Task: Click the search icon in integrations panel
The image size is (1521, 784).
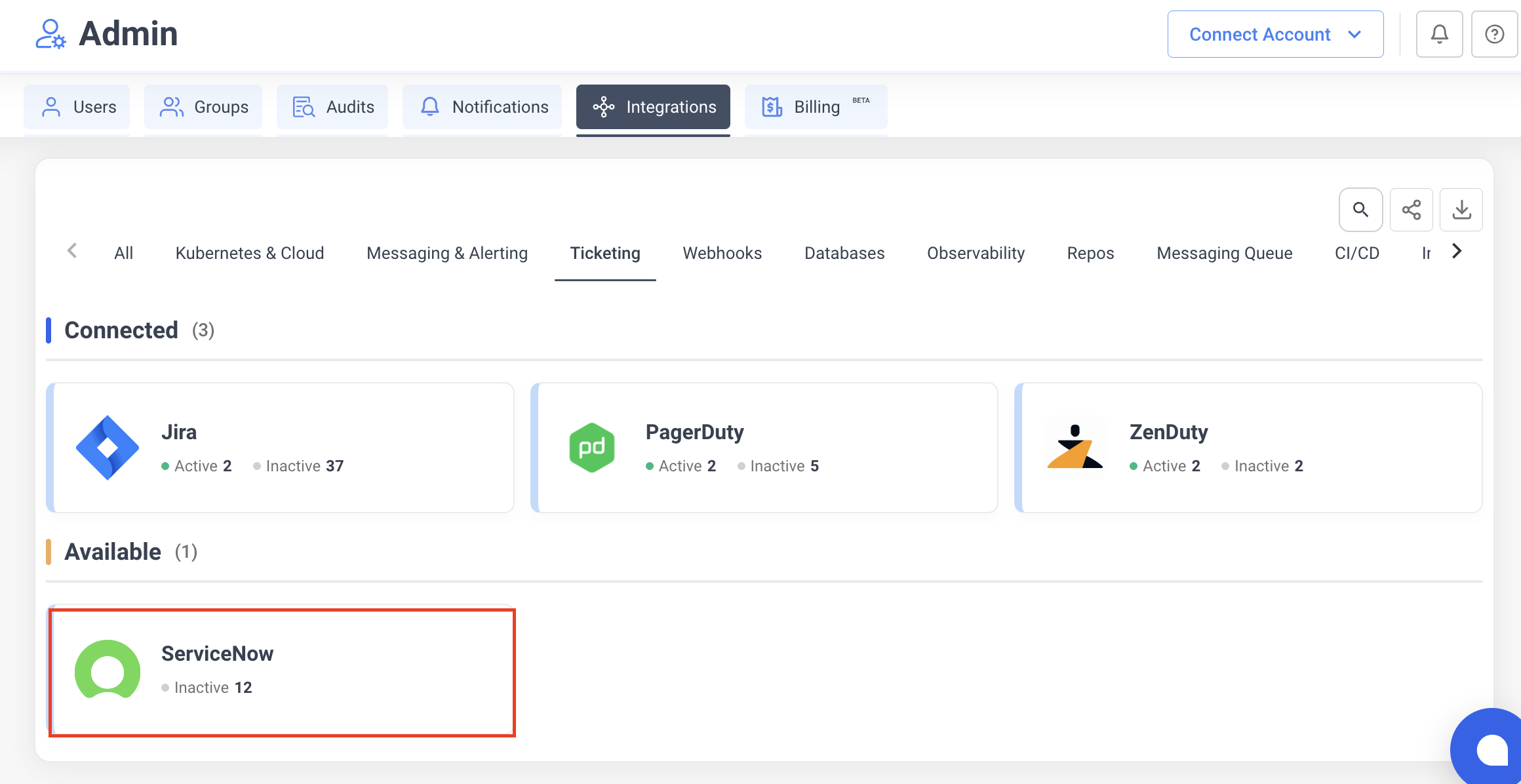Action: [x=1360, y=210]
